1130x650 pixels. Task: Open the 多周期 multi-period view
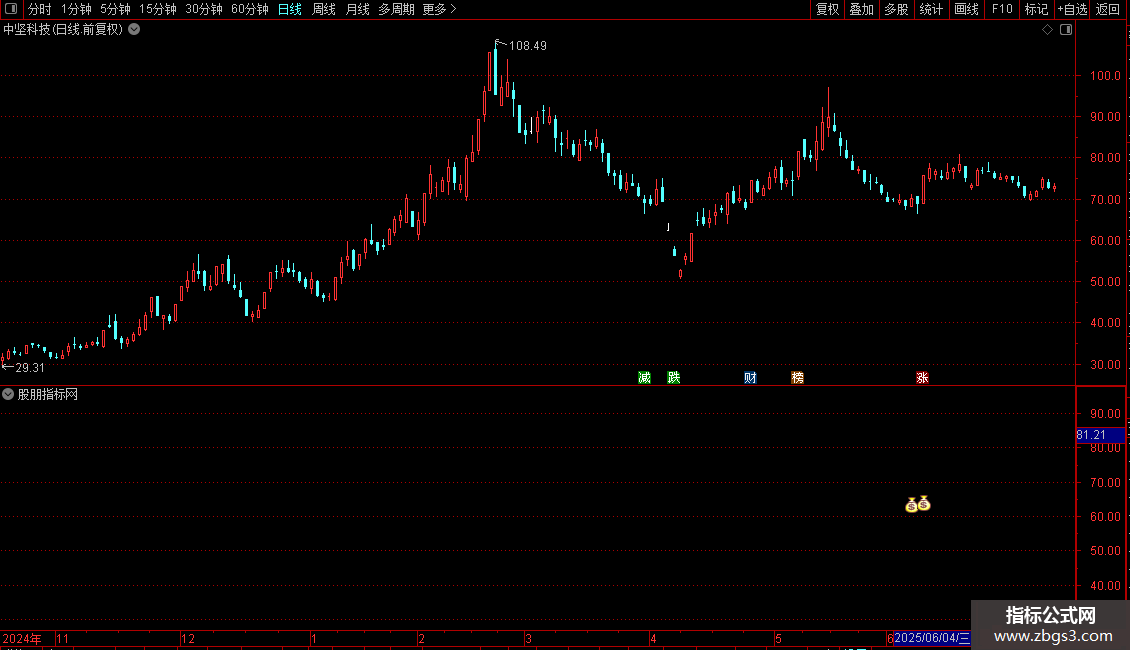click(396, 9)
